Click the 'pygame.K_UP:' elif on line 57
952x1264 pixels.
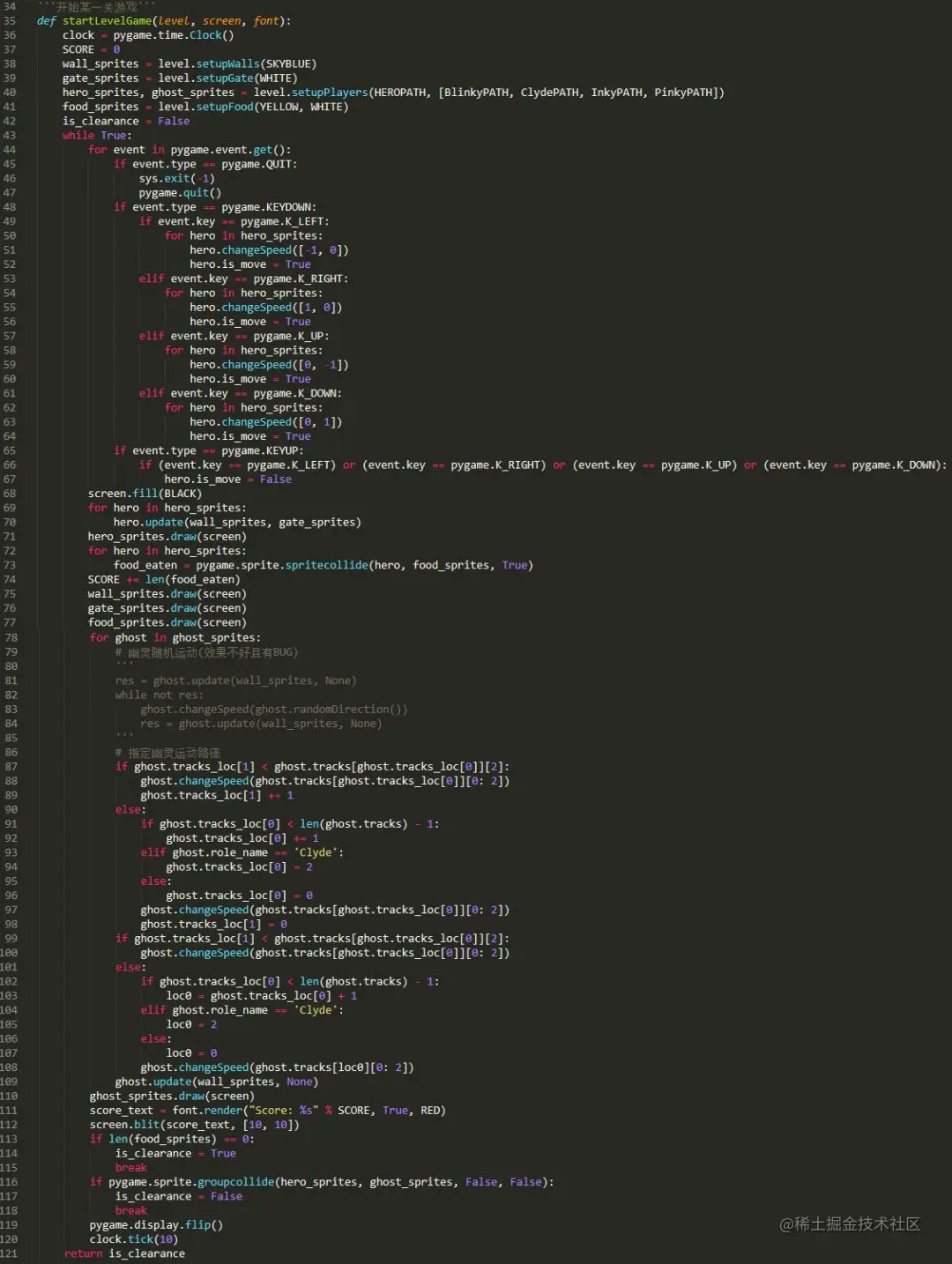coord(234,336)
